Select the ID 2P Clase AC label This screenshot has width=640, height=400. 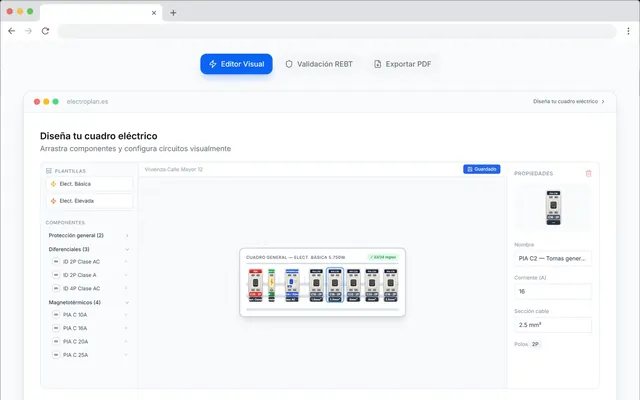pyautogui.click(x=81, y=262)
